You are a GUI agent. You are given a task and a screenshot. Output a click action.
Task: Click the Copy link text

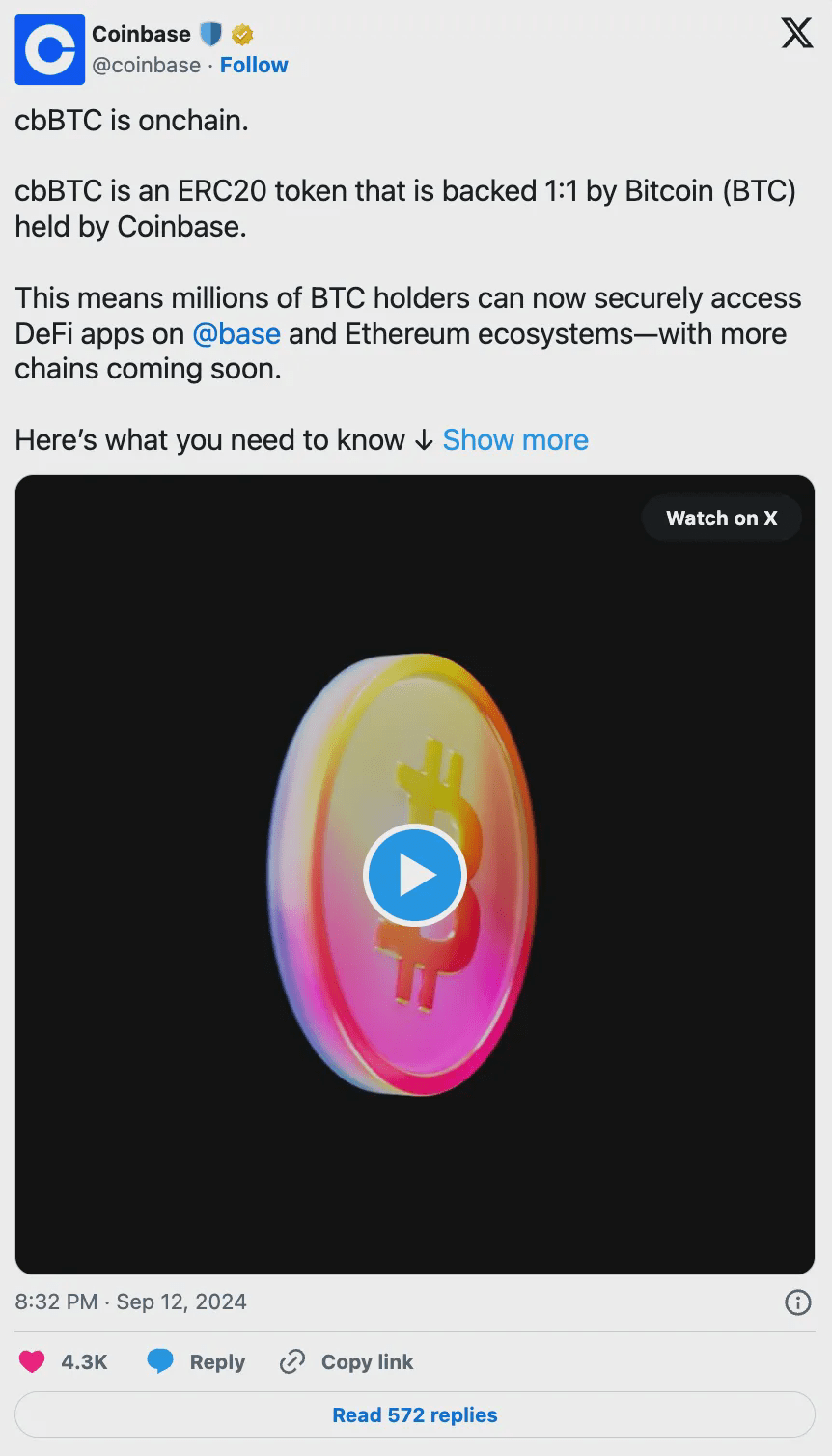click(x=367, y=1361)
